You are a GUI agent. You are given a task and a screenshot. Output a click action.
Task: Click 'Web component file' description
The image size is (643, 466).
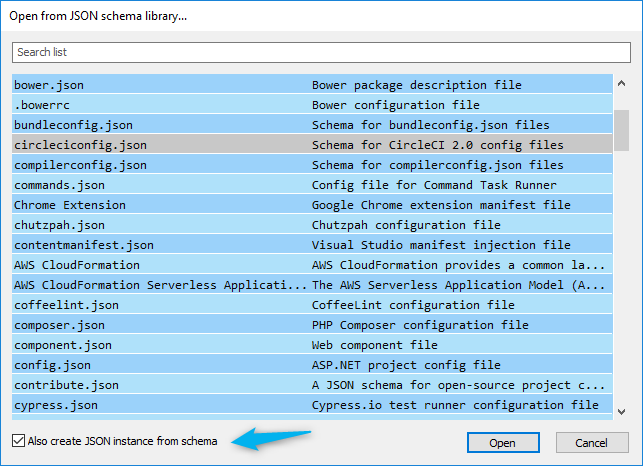click(x=375, y=345)
